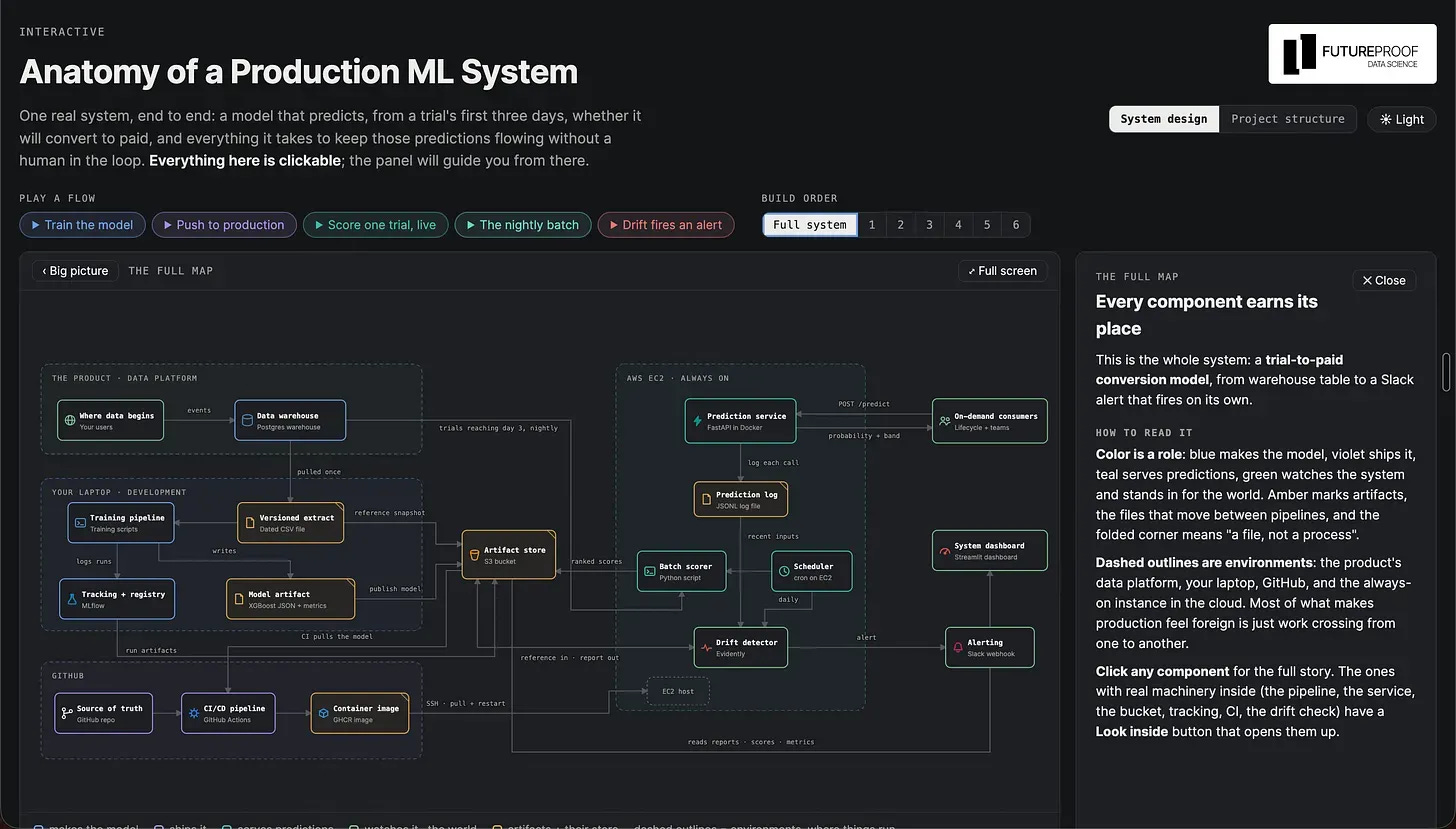Click the database icon in Data warehouse node
This screenshot has width=1456, height=829.
point(247,421)
